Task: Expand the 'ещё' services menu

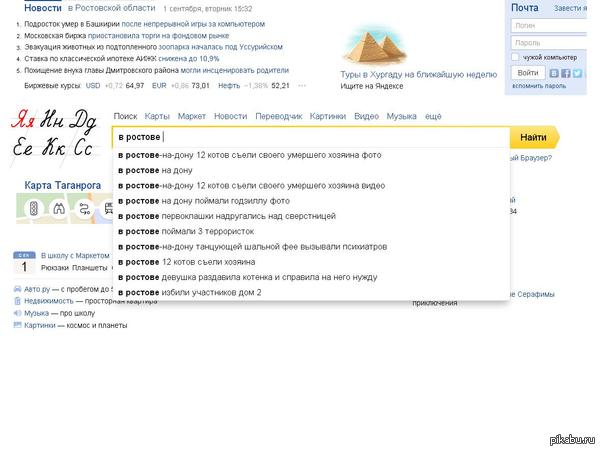Action: 433,117
